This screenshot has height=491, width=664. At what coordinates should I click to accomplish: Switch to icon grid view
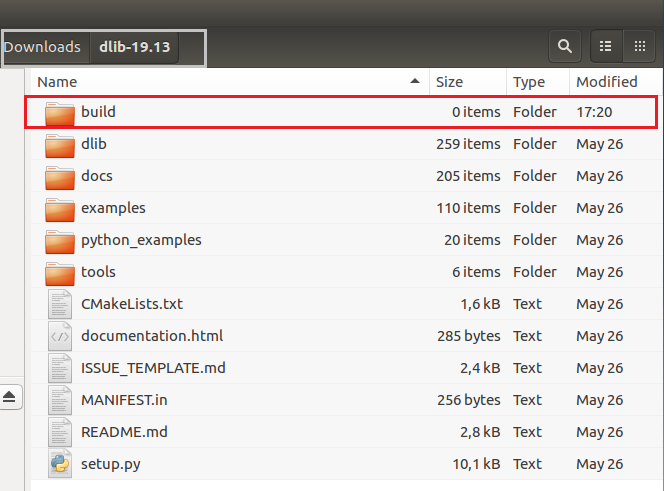[639, 46]
